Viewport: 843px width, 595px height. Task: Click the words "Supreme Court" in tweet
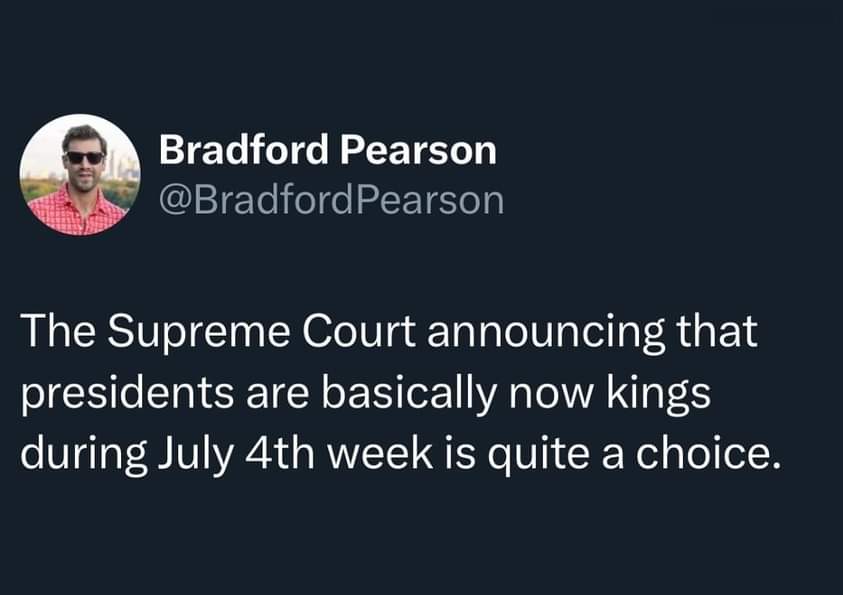coord(261,332)
